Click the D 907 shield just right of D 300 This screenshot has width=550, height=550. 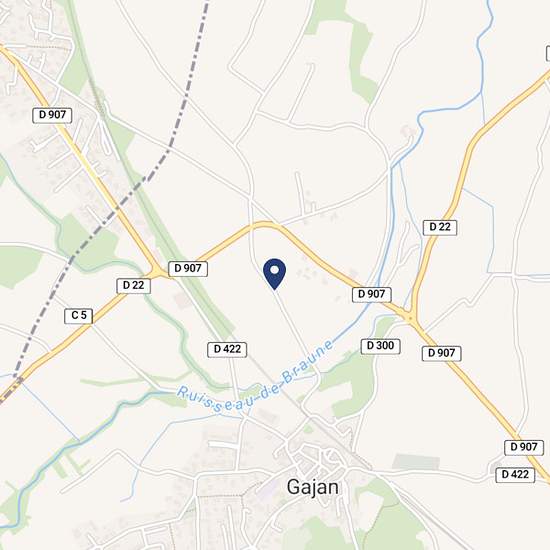click(441, 353)
